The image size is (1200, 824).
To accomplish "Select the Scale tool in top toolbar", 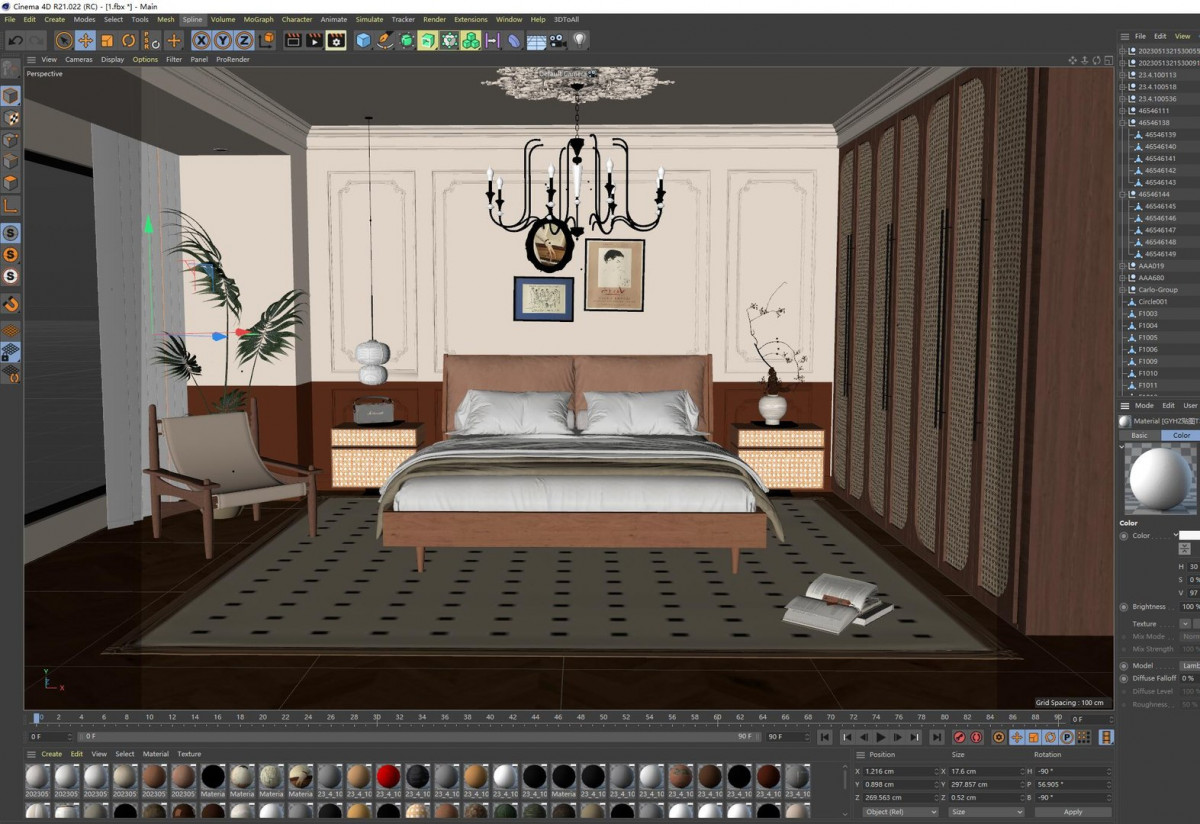I will coord(107,41).
